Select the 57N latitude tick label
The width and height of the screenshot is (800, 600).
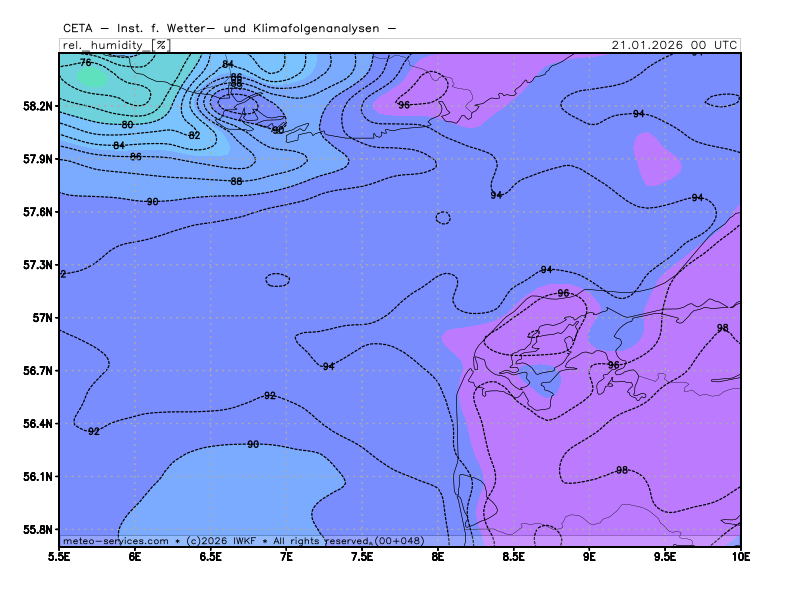pos(43,318)
